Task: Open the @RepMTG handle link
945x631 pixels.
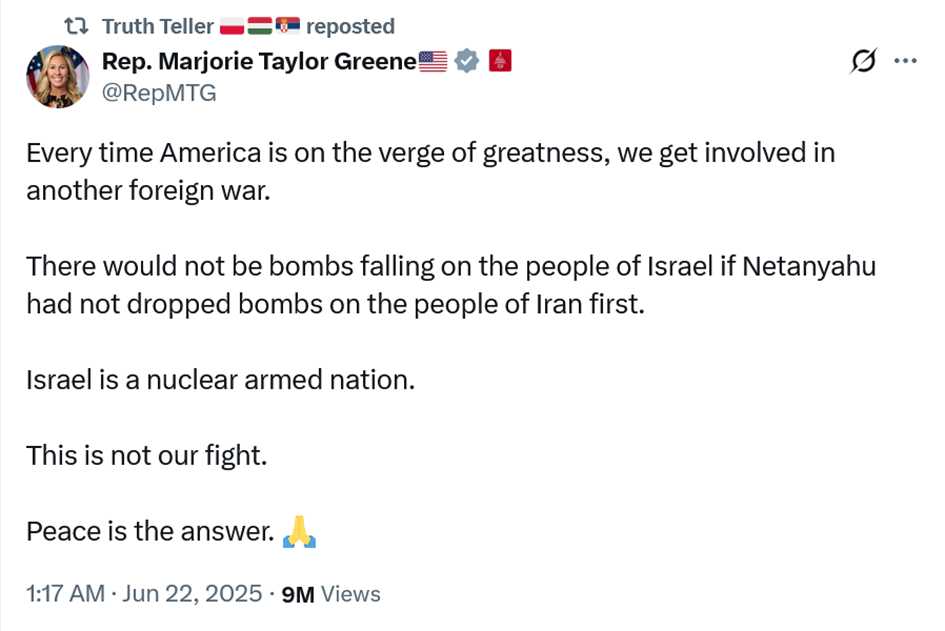Action: point(159,93)
